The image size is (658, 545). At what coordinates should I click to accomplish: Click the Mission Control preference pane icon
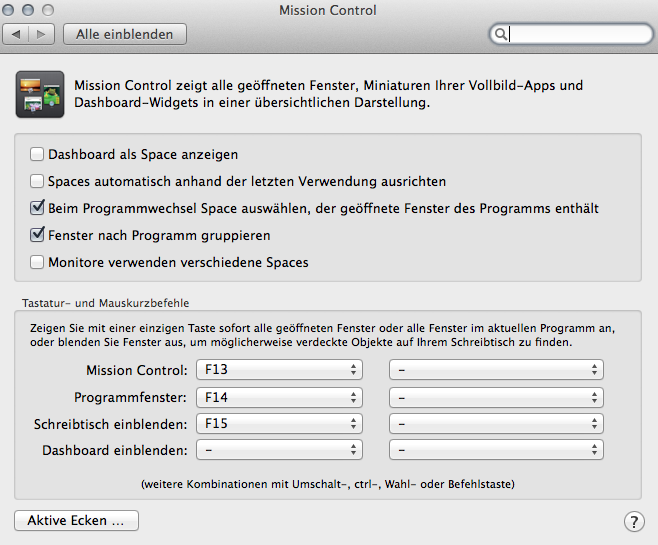(x=40, y=94)
